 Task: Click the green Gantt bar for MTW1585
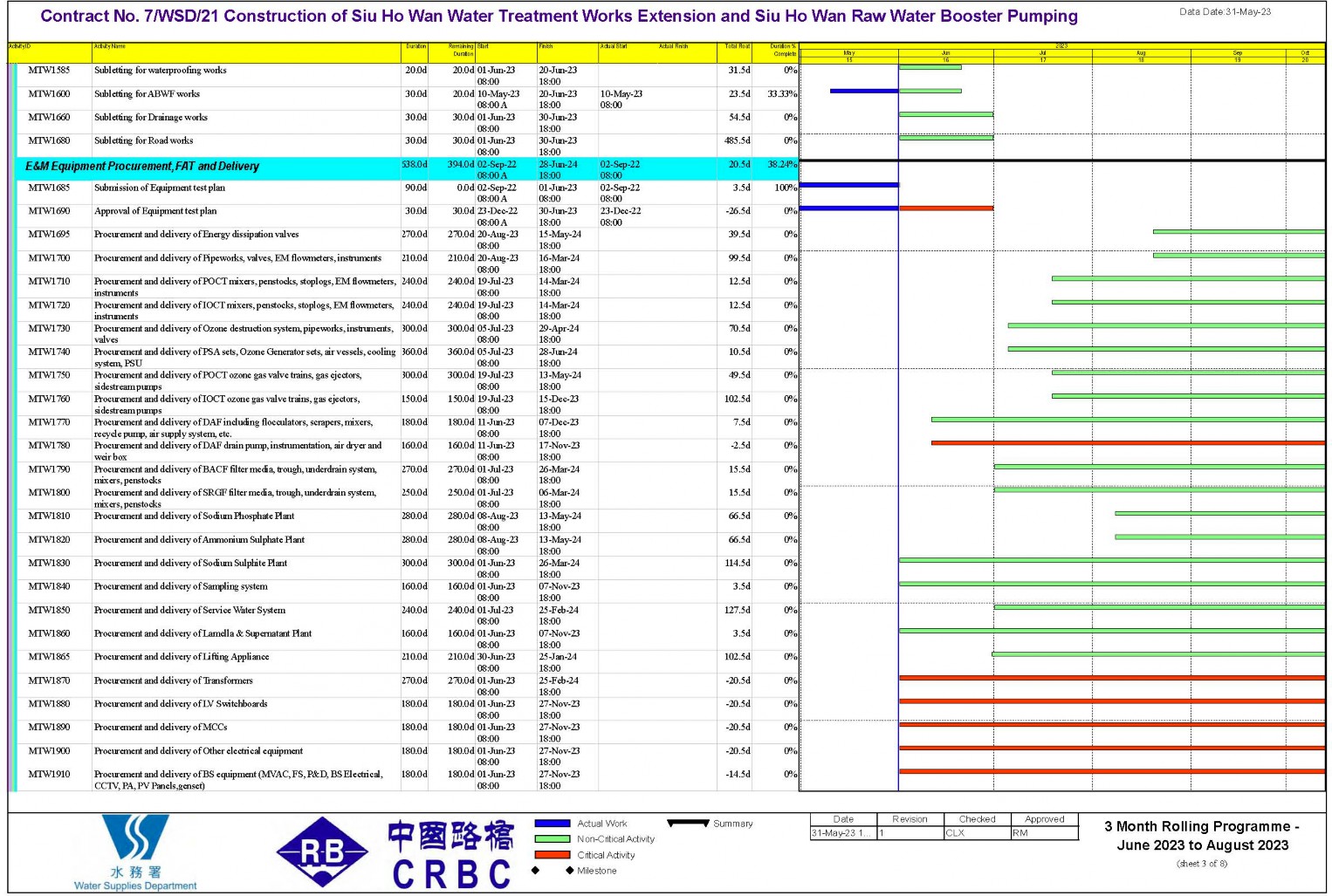point(930,67)
